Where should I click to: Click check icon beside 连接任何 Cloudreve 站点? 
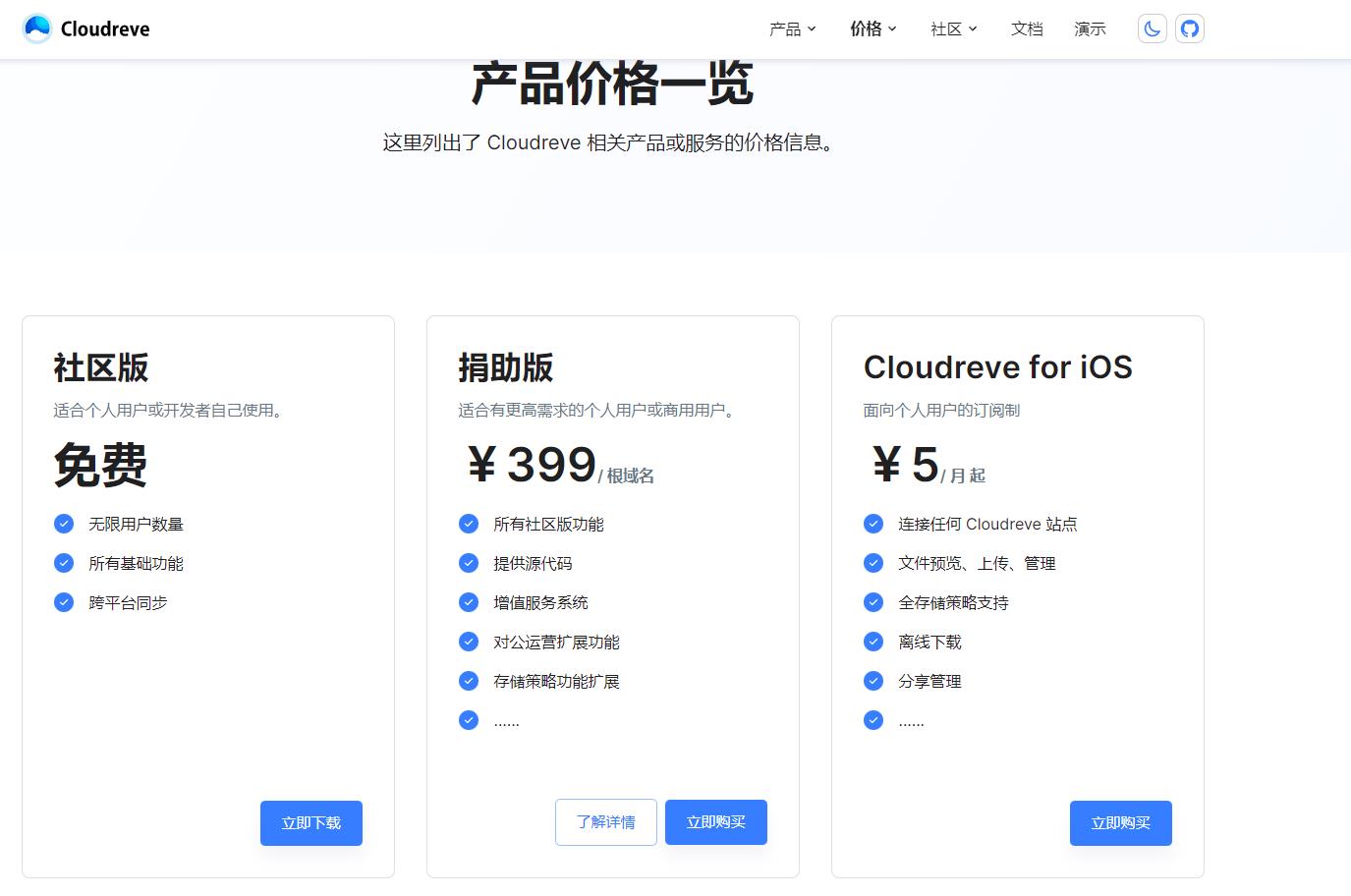coord(873,524)
